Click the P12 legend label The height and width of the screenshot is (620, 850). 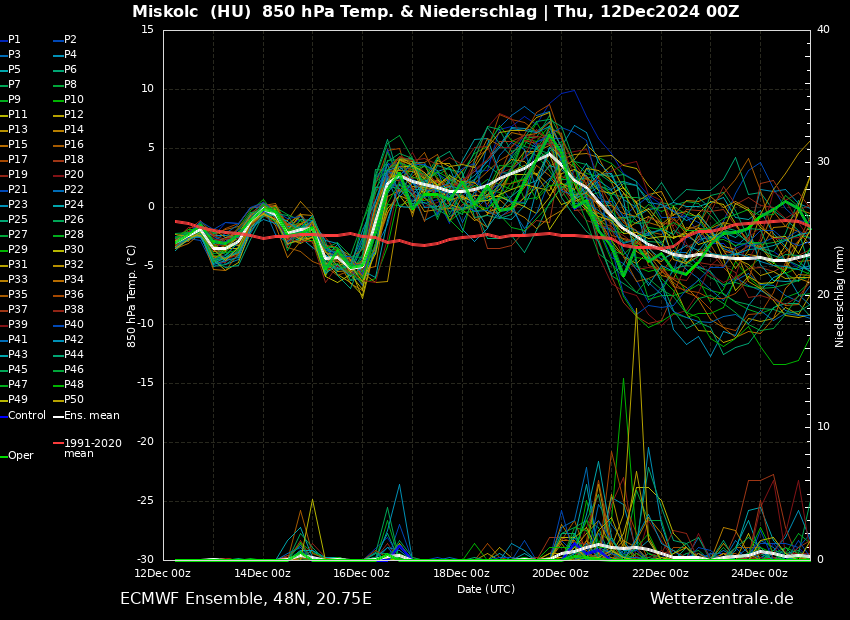click(x=73, y=115)
